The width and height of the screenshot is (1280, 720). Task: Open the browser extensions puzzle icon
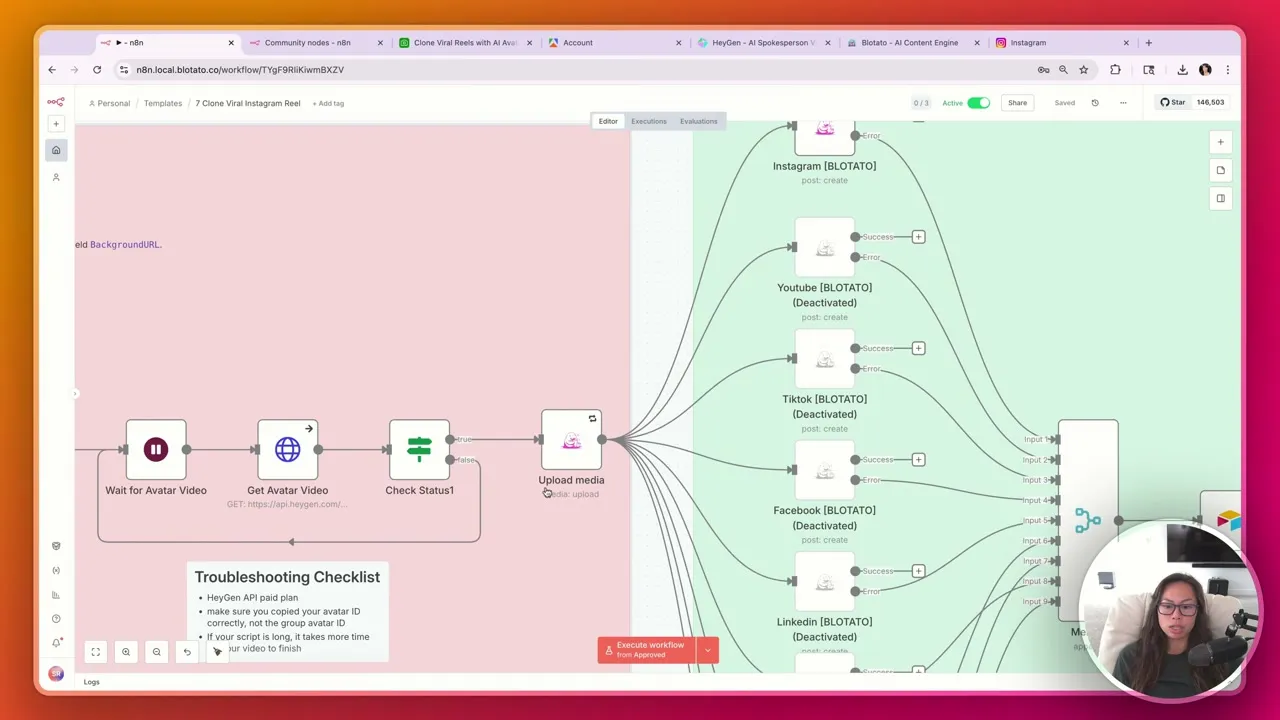pyautogui.click(x=1115, y=70)
